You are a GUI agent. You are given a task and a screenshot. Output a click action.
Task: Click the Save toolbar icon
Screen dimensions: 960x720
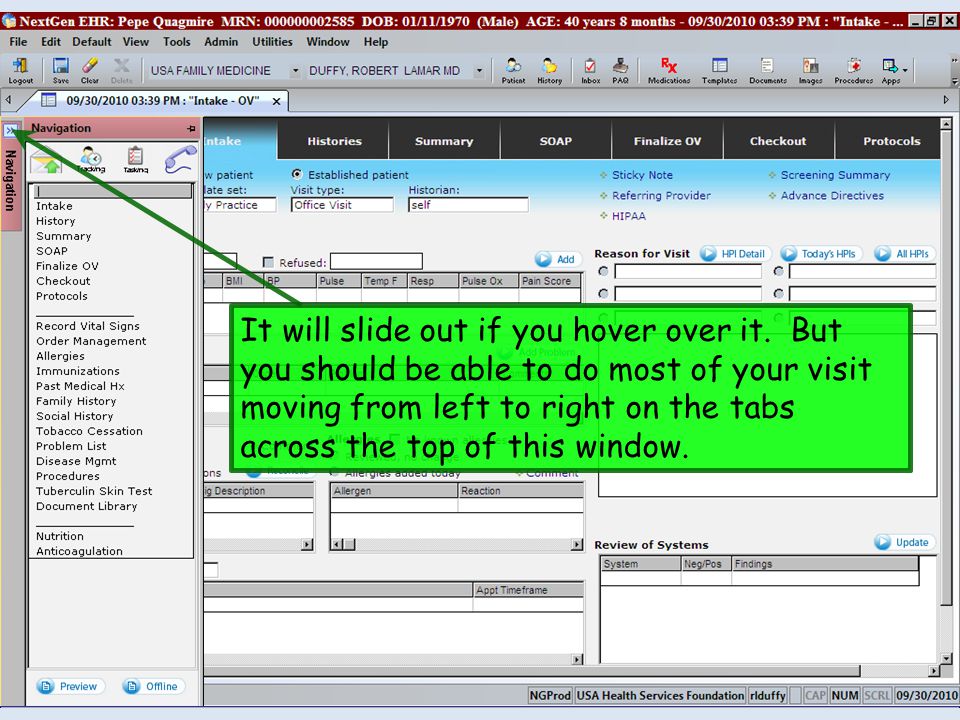tap(61, 71)
